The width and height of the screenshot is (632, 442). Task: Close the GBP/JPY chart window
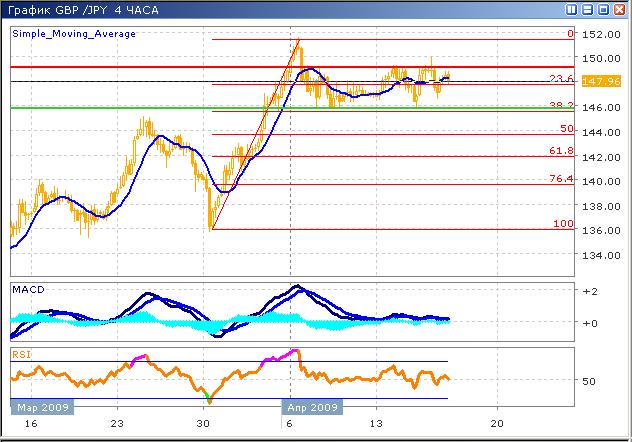(x=619, y=9)
